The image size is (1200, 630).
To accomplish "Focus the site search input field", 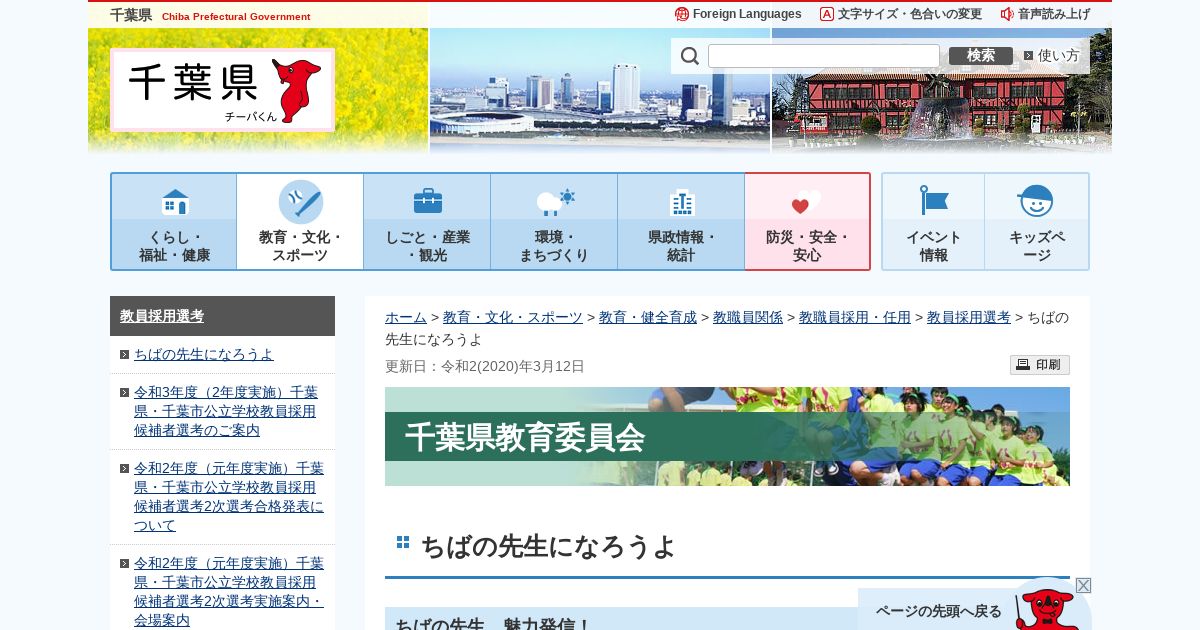I will [824, 56].
